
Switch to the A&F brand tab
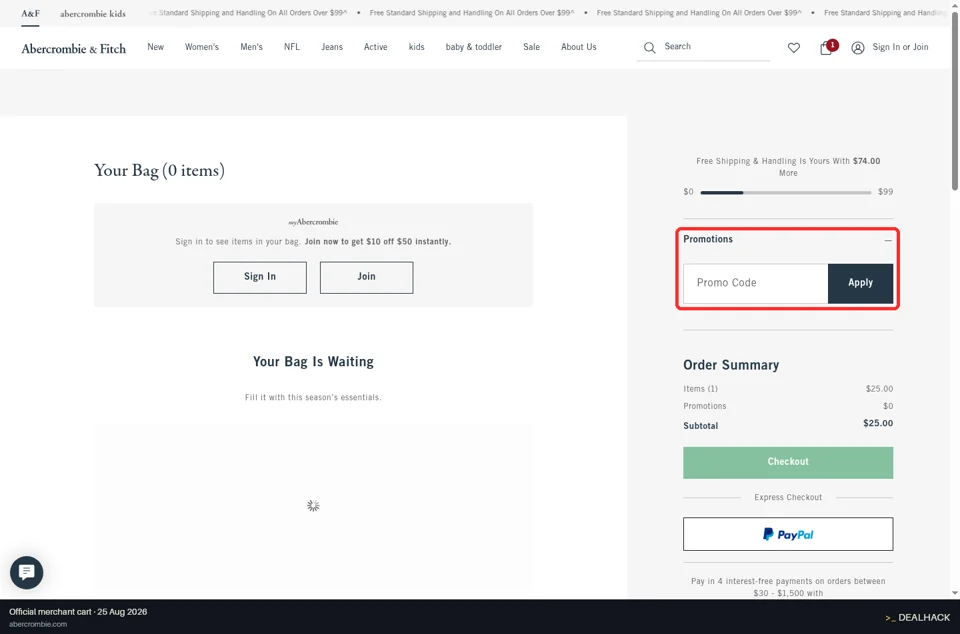click(31, 13)
